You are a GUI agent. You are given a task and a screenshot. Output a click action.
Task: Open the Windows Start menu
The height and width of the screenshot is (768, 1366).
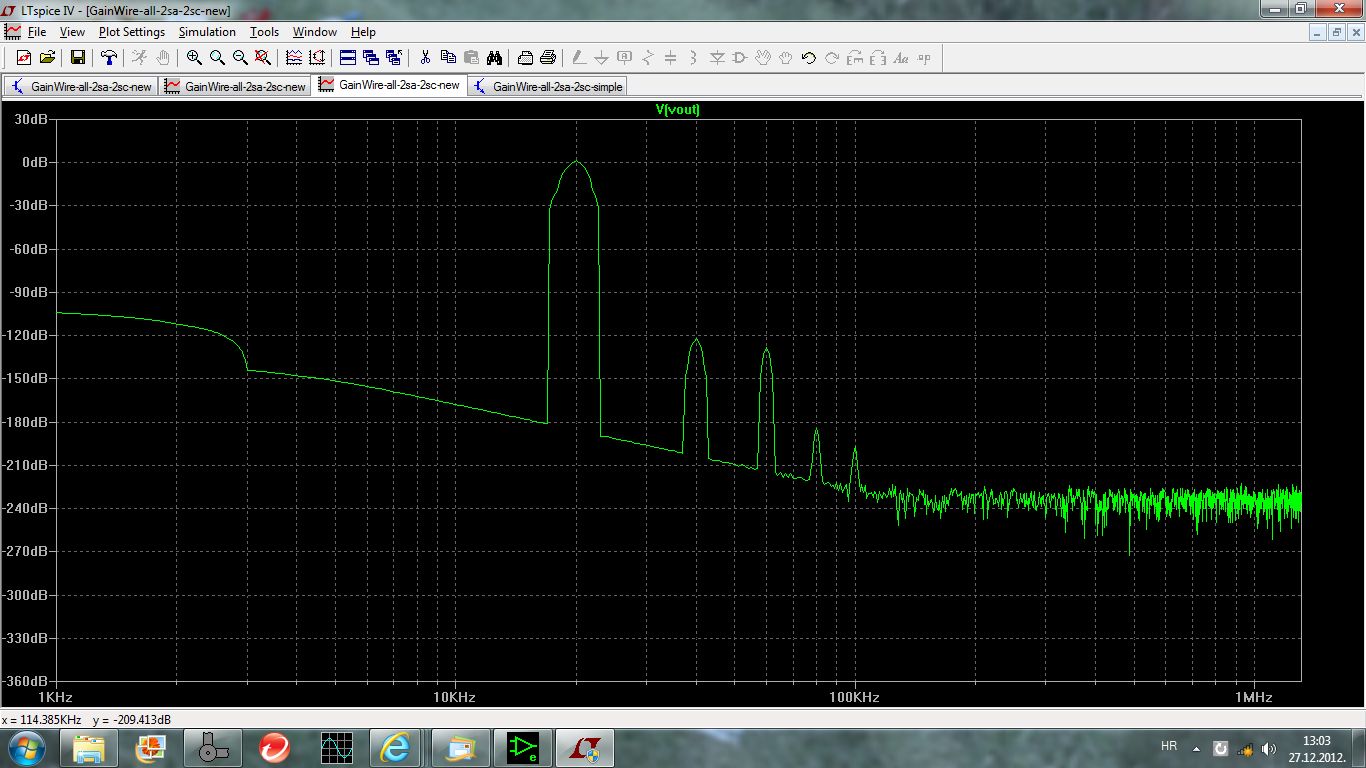point(27,747)
